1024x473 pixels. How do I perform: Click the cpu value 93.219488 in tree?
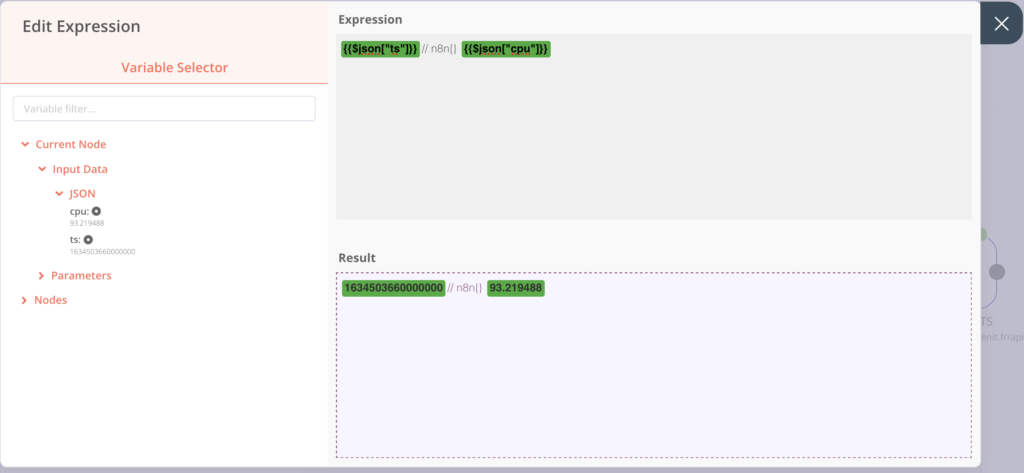pyautogui.click(x=87, y=223)
